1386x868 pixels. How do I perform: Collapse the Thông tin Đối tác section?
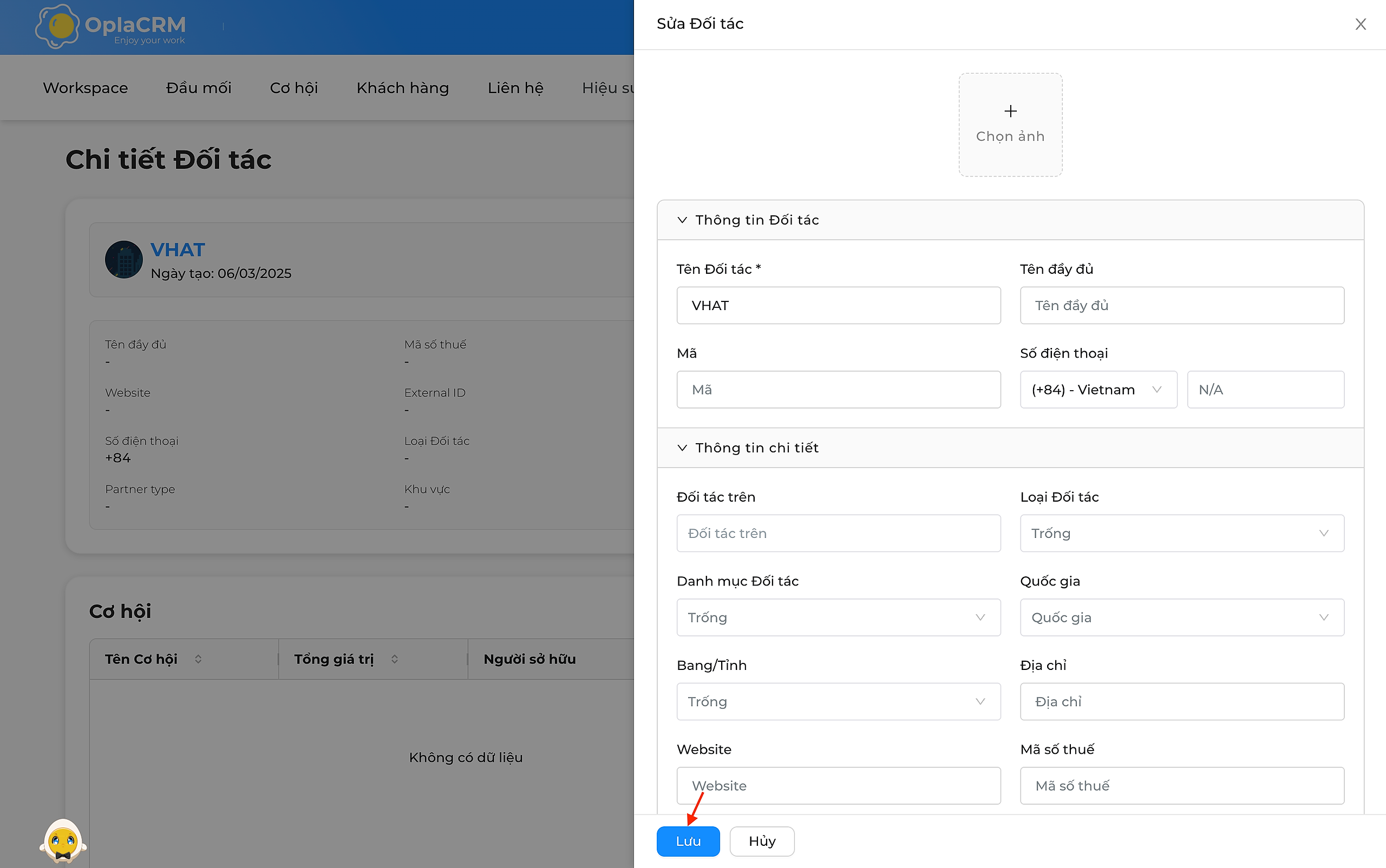pos(1010,220)
